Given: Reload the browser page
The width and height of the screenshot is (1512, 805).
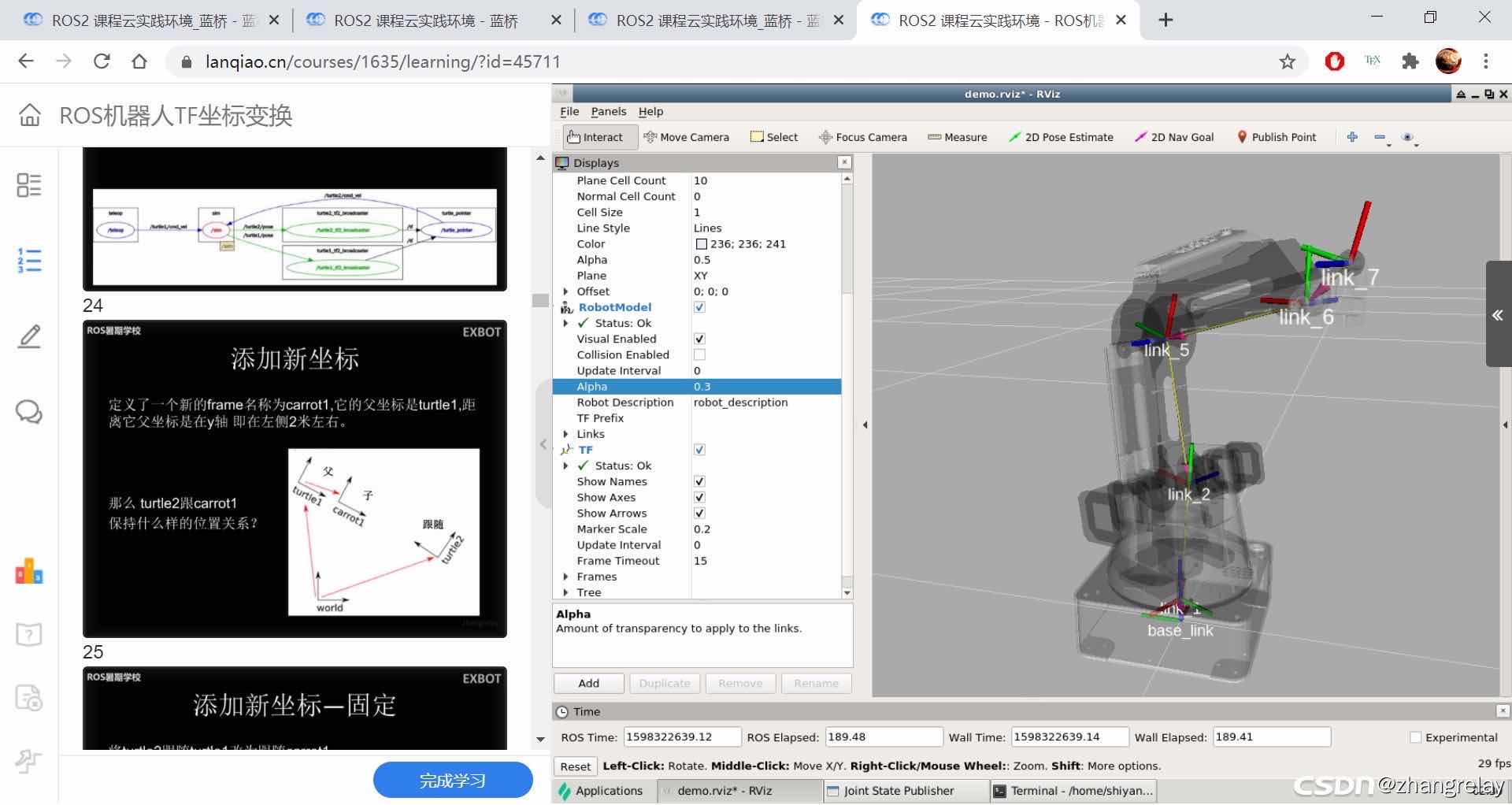Looking at the screenshot, I should (102, 61).
